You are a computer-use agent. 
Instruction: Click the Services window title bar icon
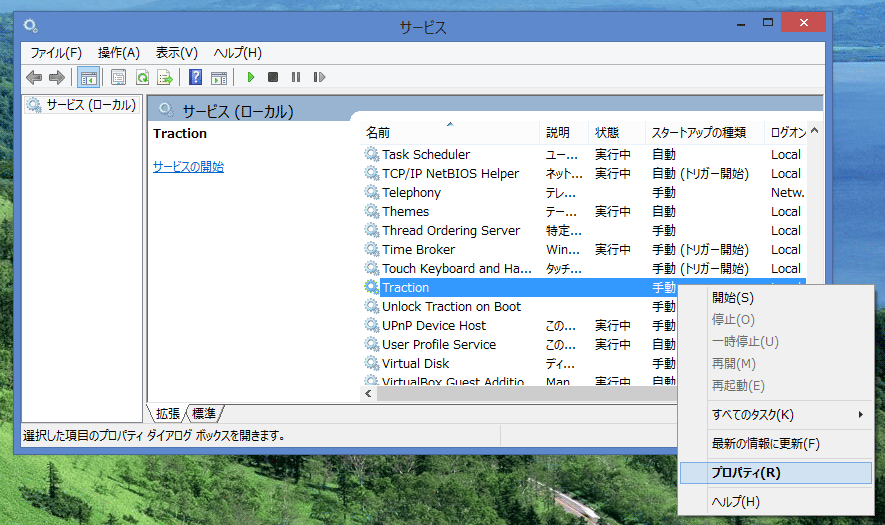(x=30, y=25)
